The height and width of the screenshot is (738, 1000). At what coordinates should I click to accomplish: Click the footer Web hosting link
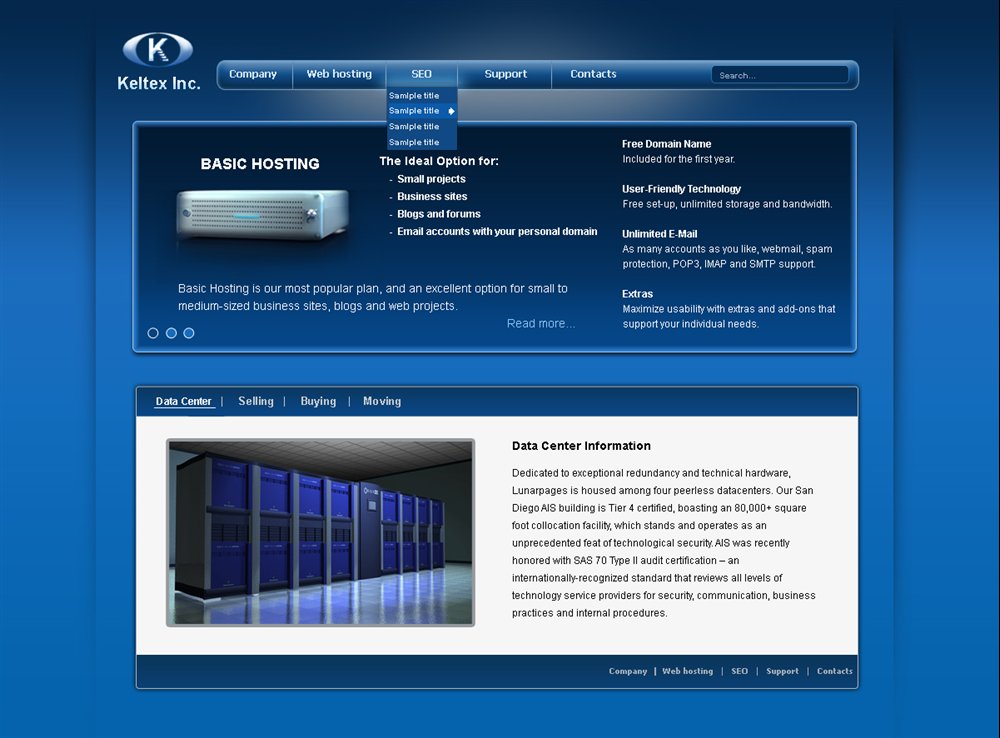coord(688,671)
